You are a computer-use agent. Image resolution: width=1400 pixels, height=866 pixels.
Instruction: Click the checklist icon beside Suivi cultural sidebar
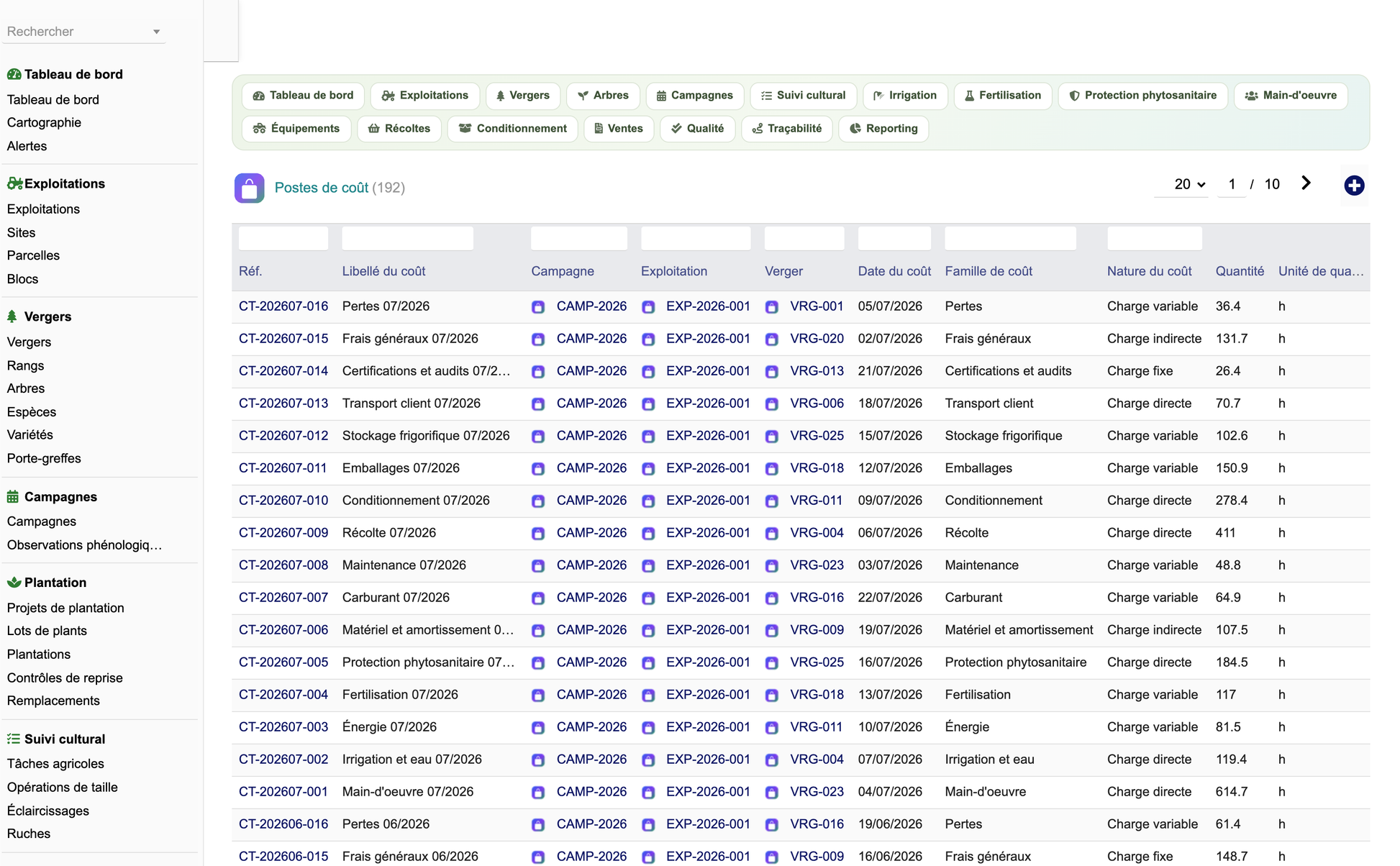pos(14,739)
